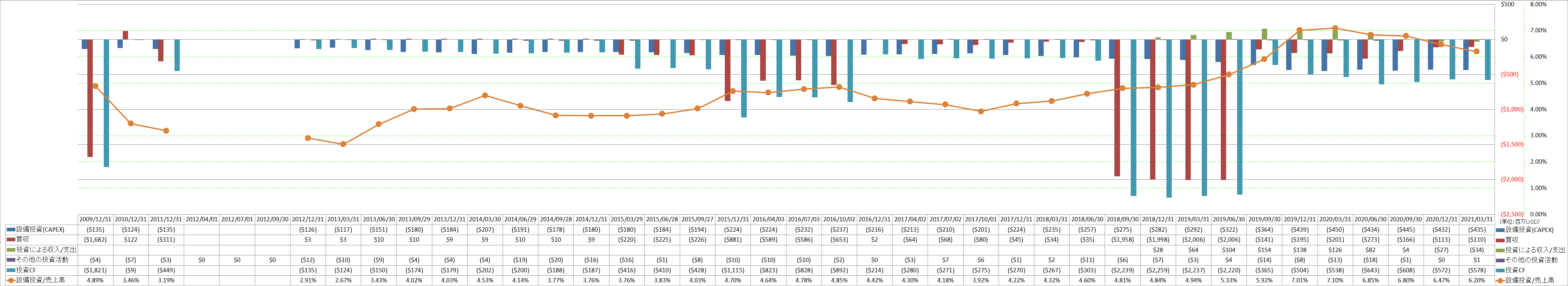Click the ratio cell 4.89%
The image size is (1568, 286).
click(96, 281)
